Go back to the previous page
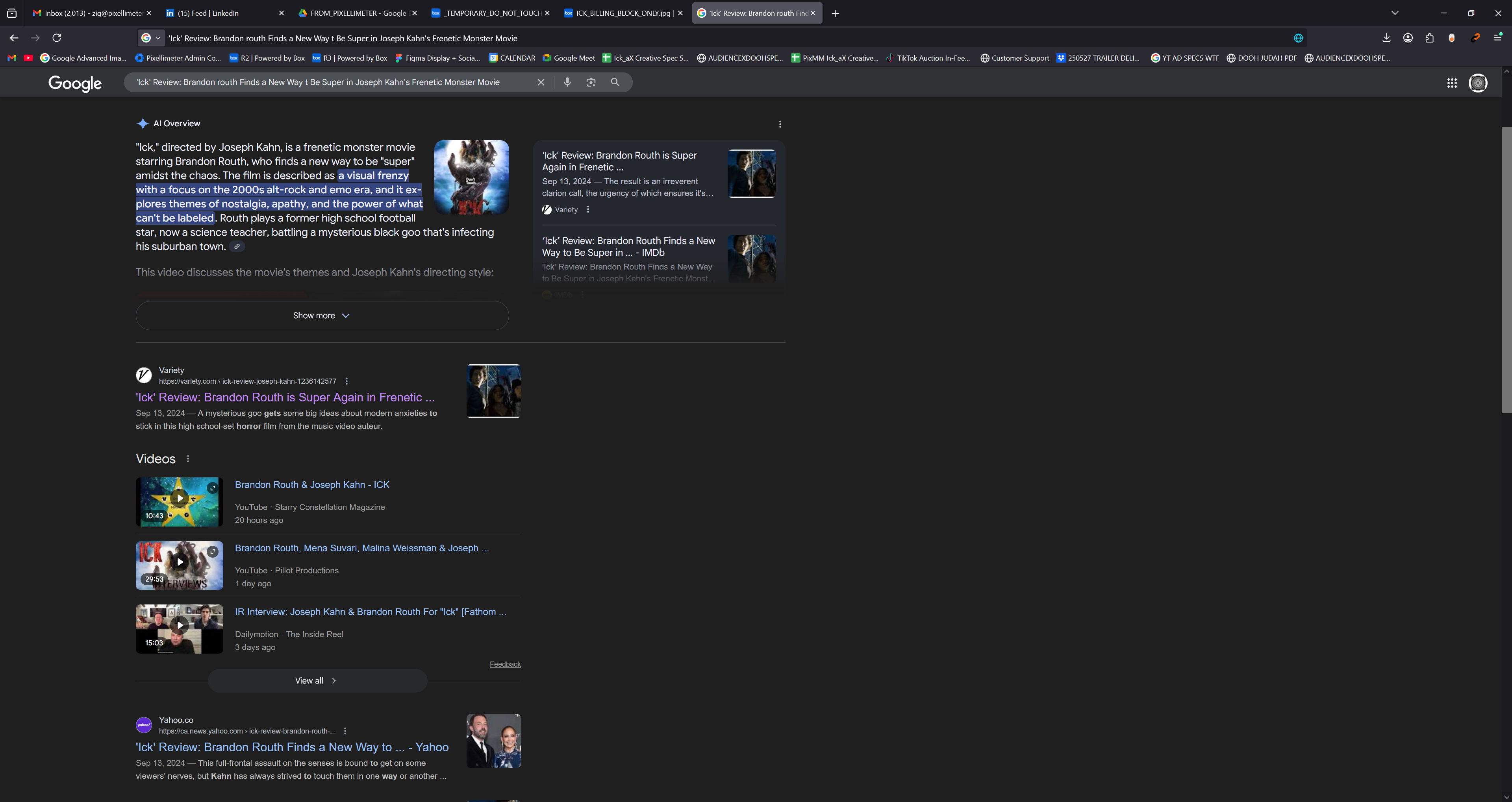Viewport: 1512px width, 802px height. [14, 38]
